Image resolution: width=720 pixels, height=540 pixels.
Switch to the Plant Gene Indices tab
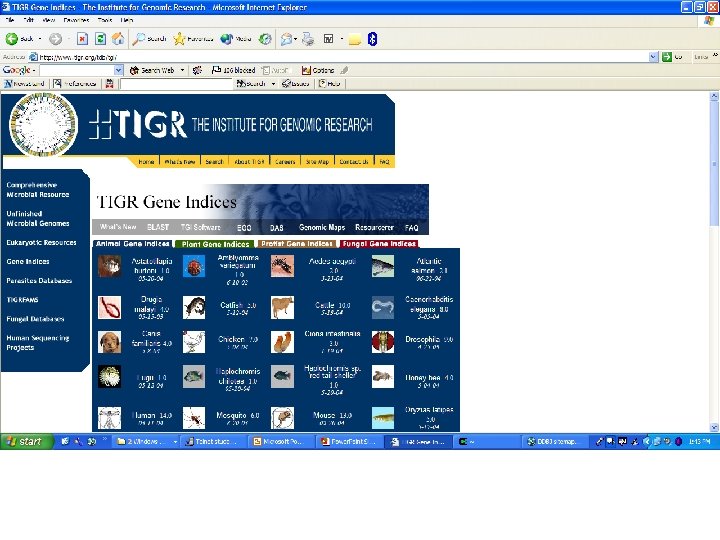click(x=215, y=244)
